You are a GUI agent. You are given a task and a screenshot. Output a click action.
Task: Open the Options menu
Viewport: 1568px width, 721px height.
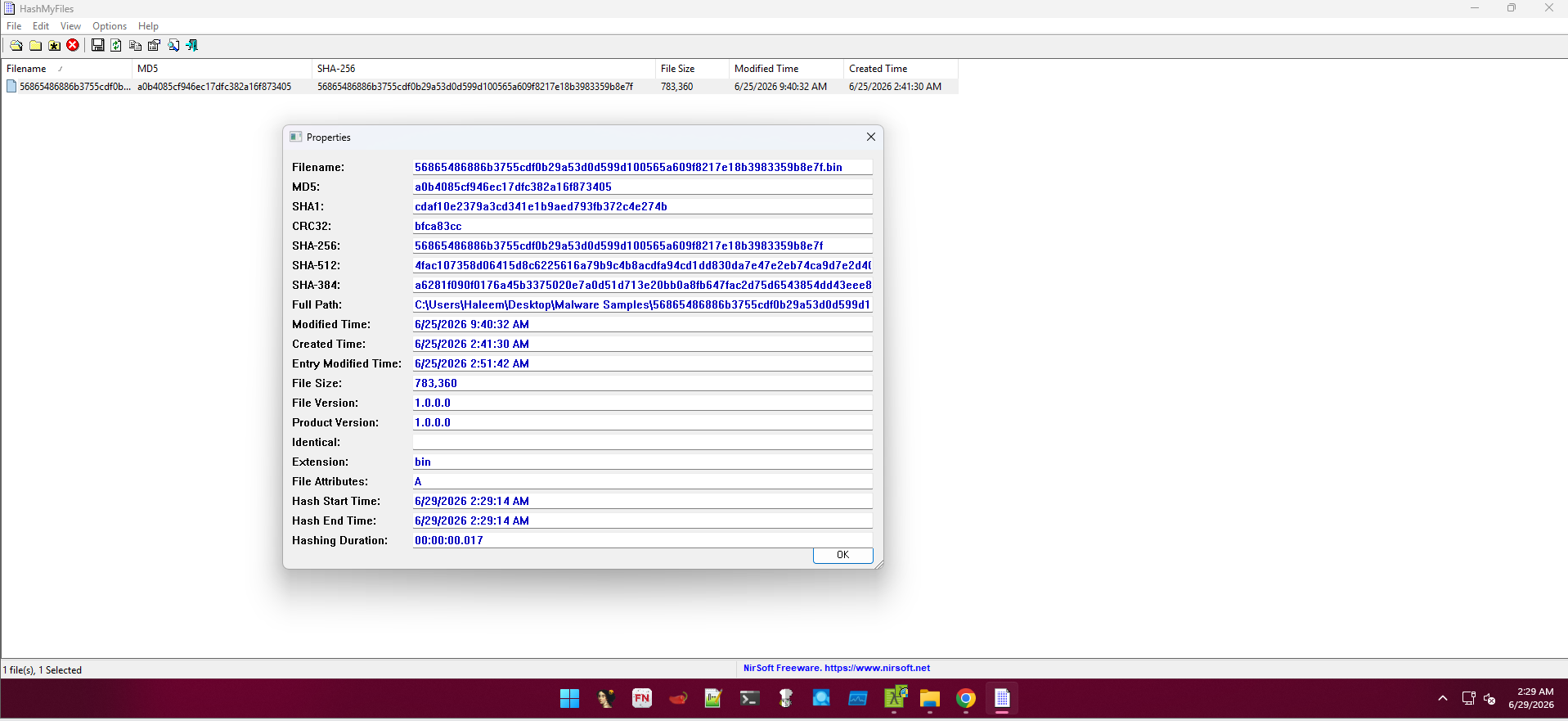point(110,26)
